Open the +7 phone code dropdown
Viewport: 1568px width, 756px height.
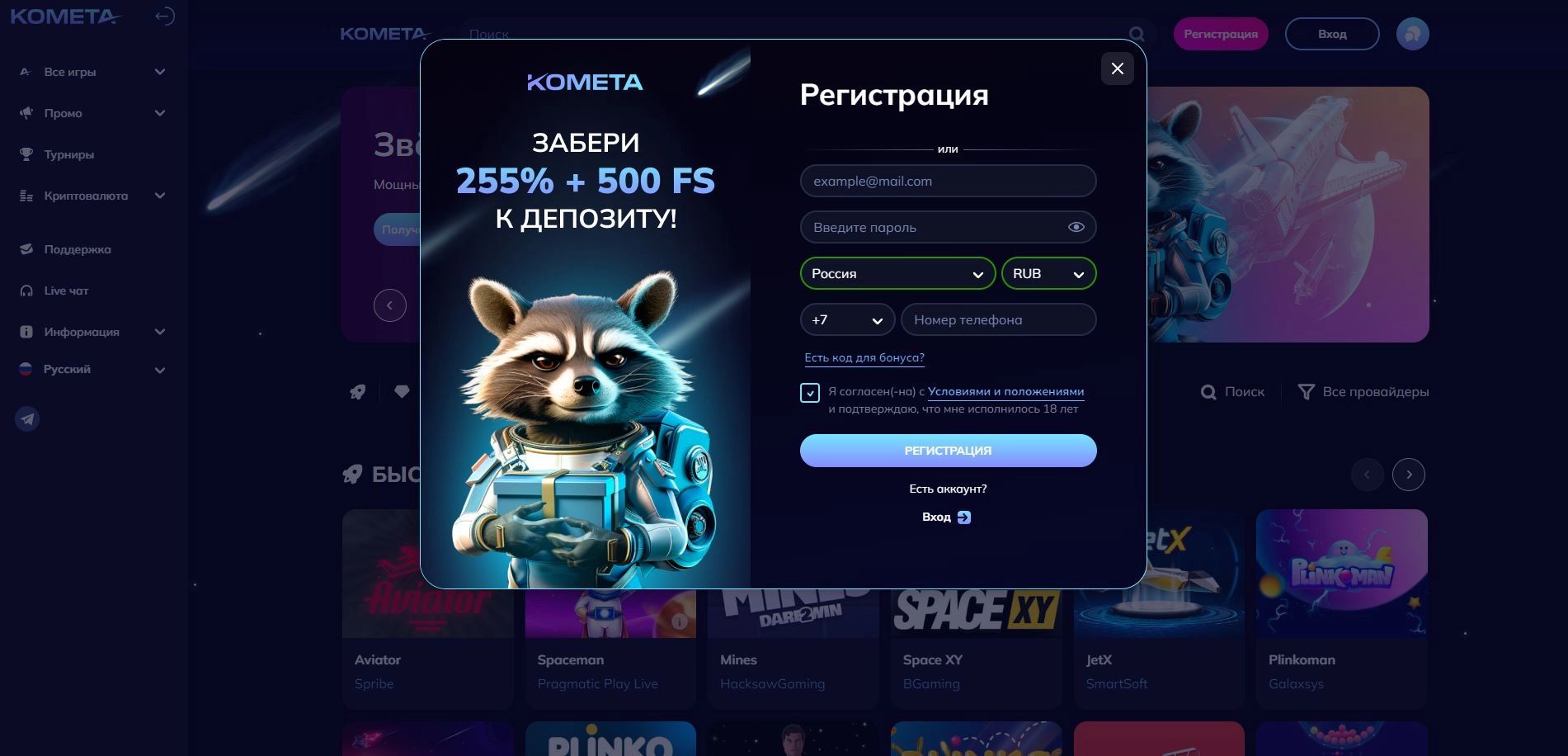point(847,319)
